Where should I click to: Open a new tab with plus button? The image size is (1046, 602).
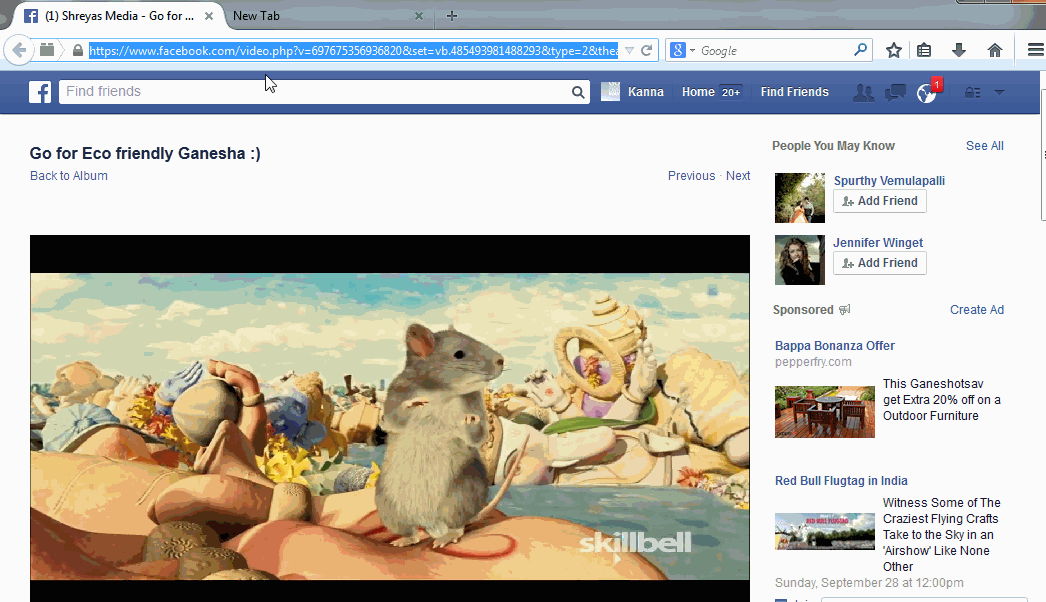[x=452, y=16]
